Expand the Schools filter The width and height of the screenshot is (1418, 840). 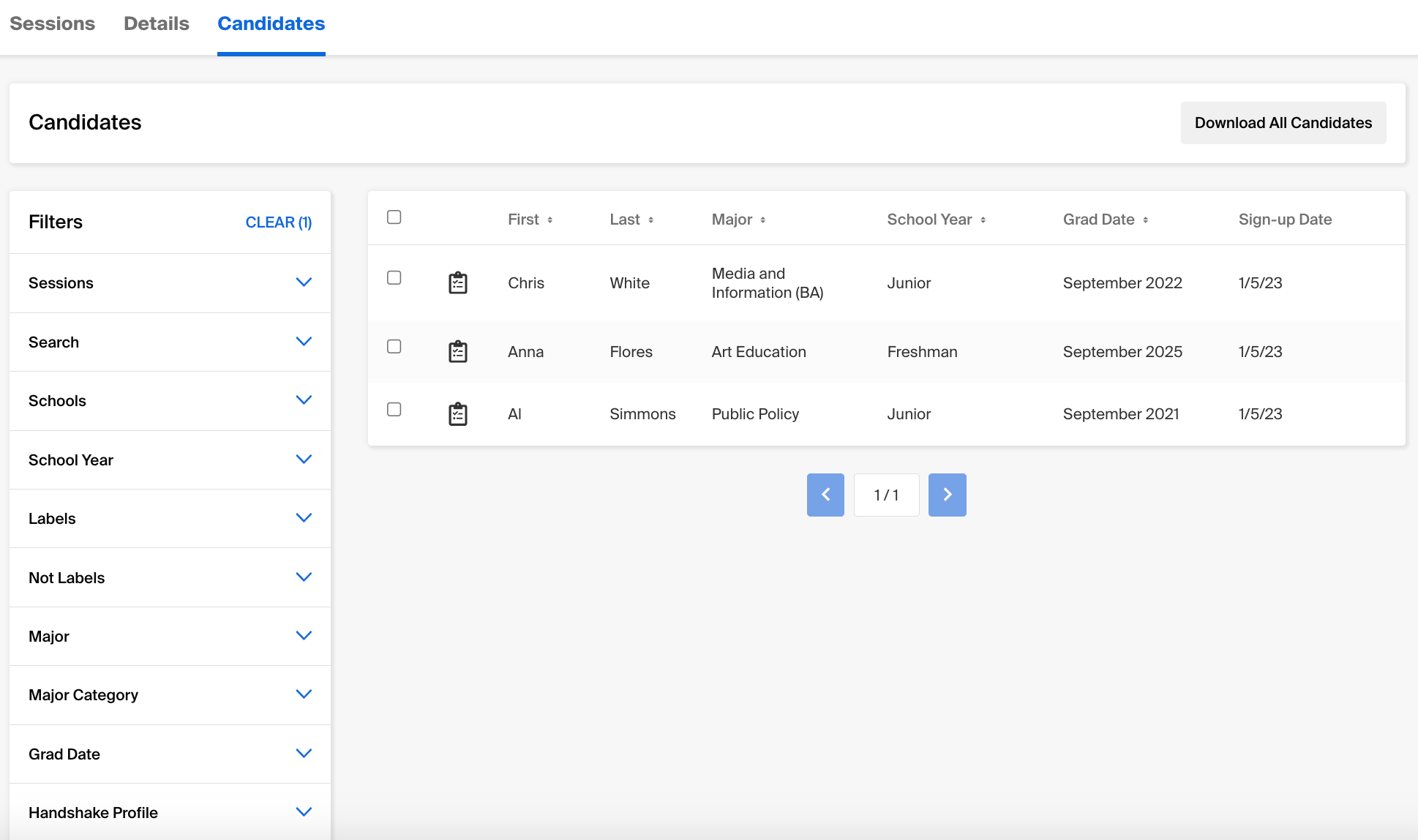point(170,401)
